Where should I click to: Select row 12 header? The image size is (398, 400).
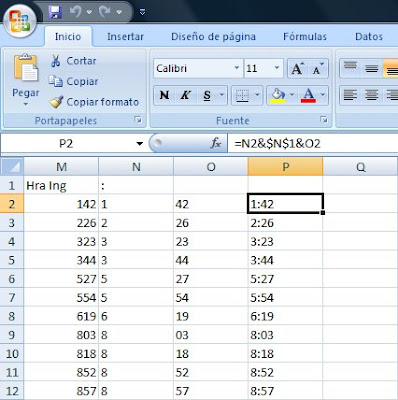(x=12, y=391)
